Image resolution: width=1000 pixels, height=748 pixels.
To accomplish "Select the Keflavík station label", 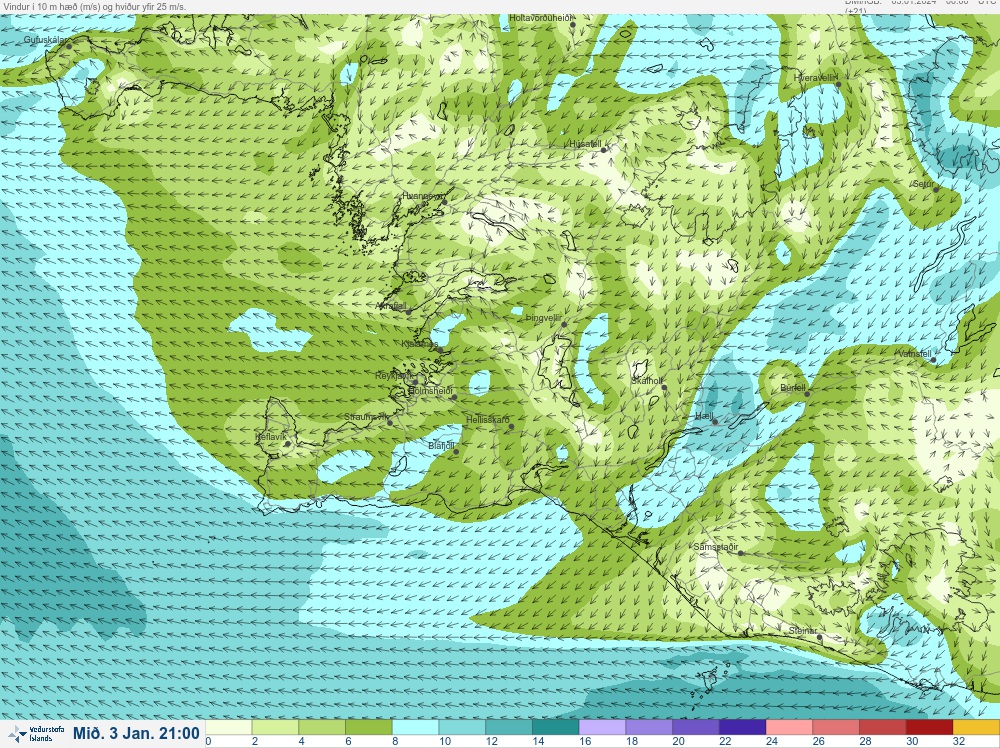I will (x=271, y=437).
